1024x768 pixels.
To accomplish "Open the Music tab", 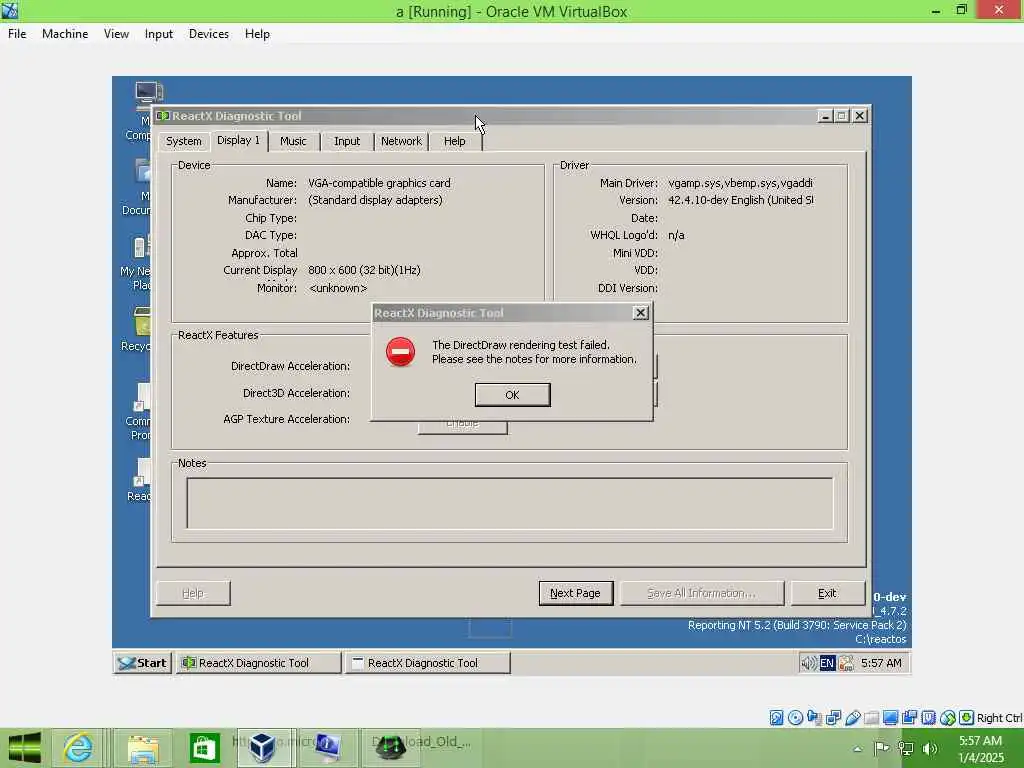I will coord(293,141).
